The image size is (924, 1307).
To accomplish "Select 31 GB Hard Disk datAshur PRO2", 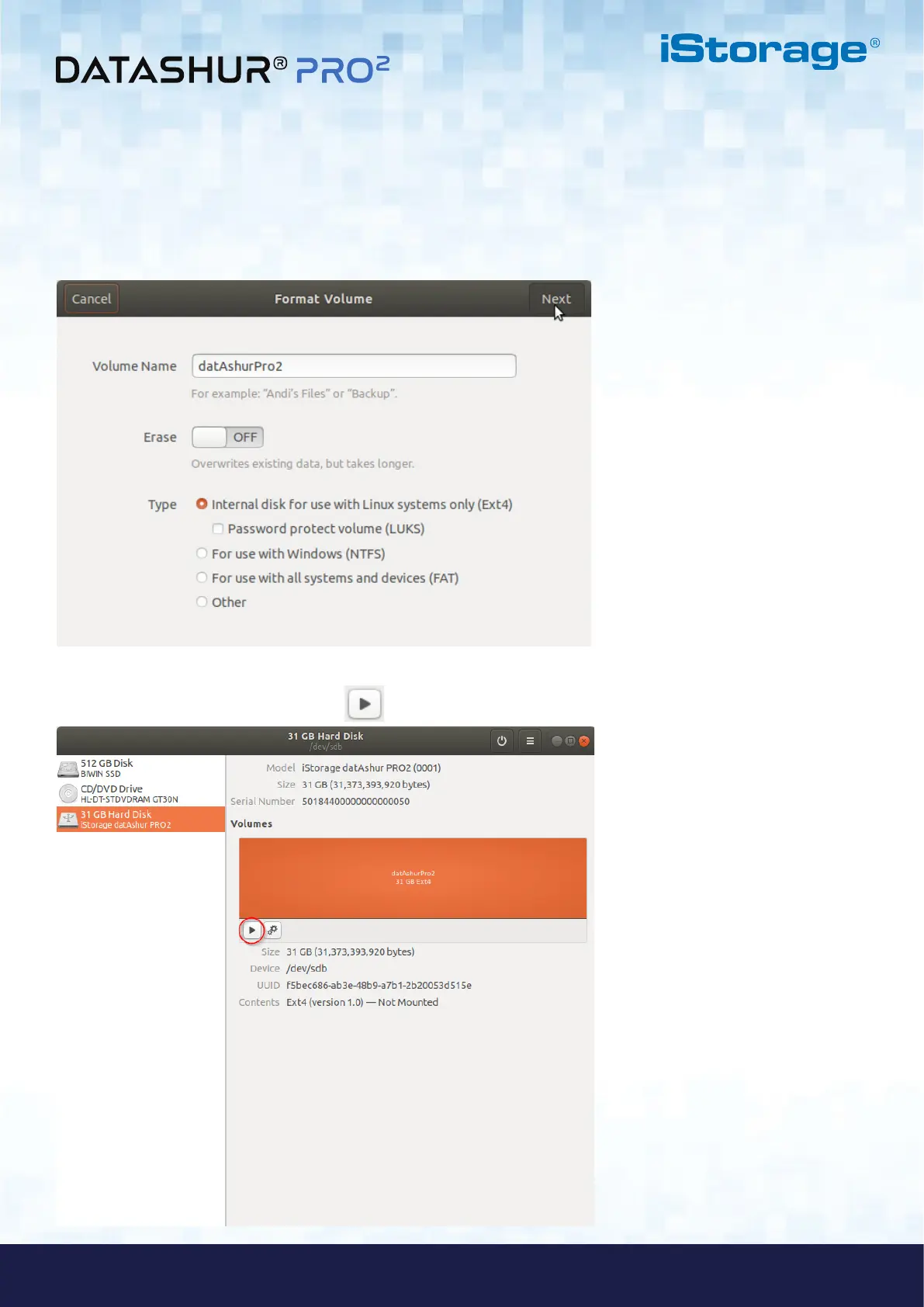I will click(140, 819).
